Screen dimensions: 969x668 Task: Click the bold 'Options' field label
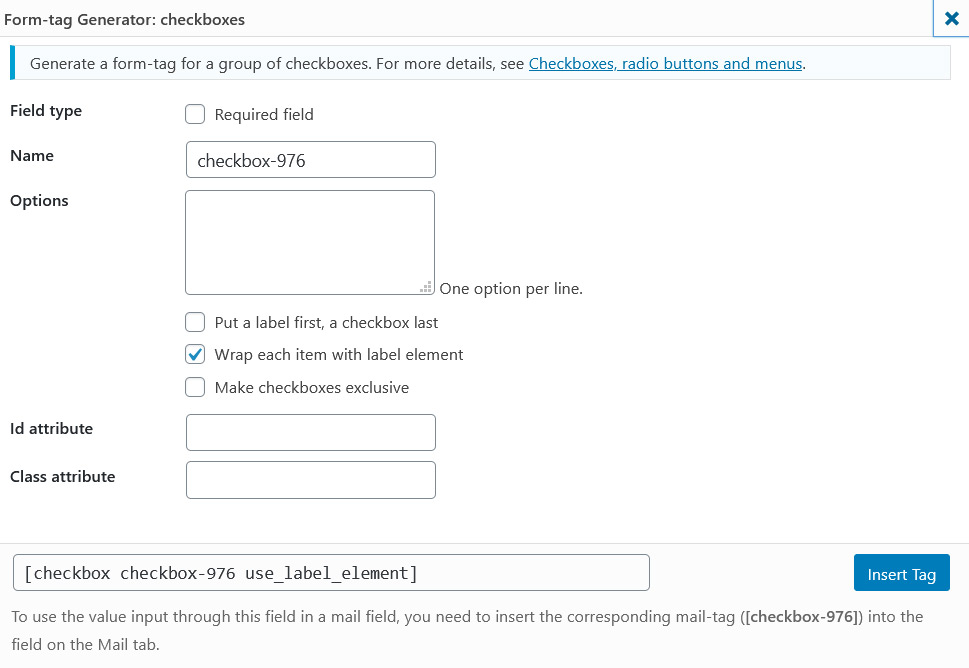[40, 201]
